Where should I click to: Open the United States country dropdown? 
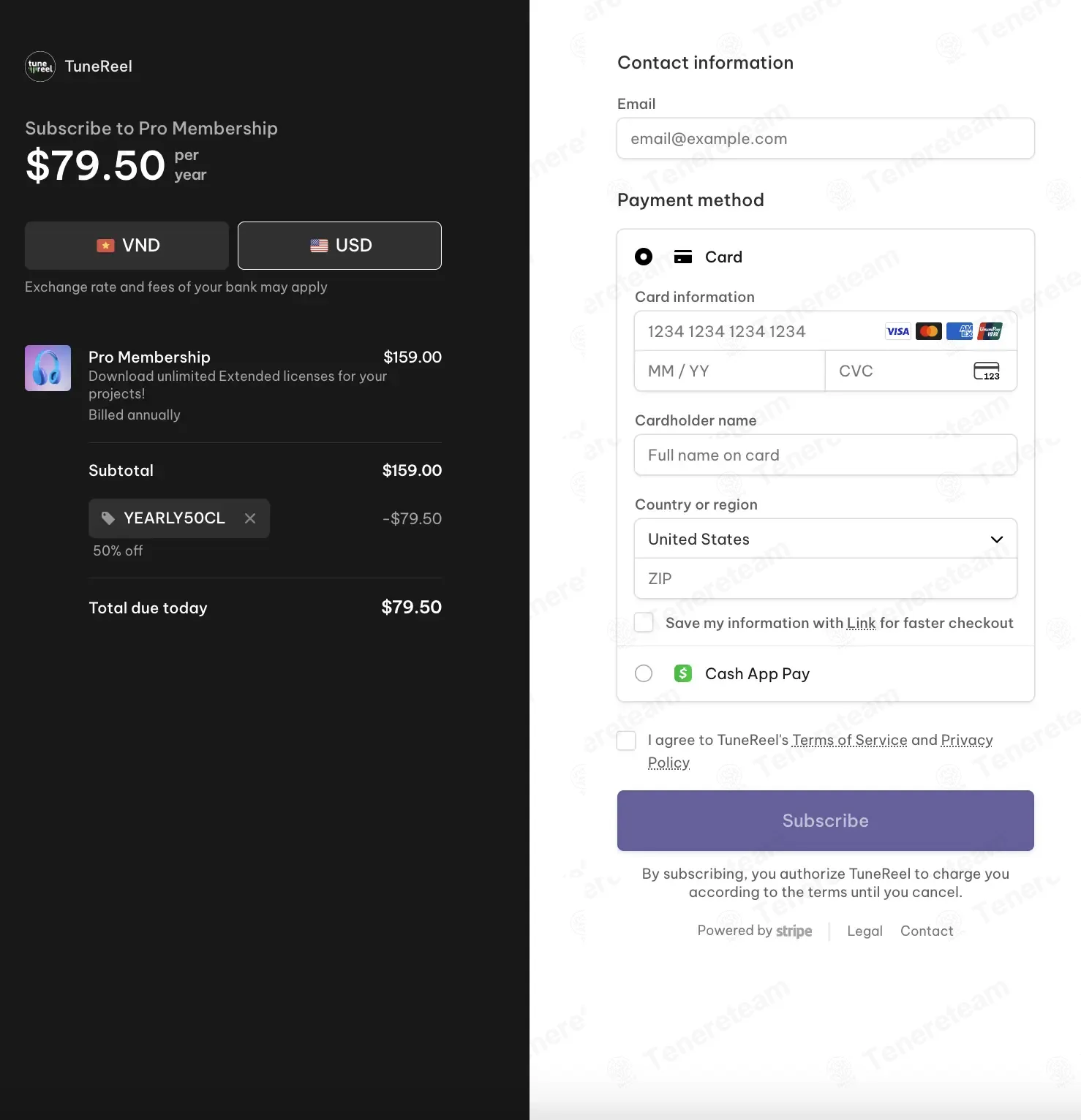(826, 539)
